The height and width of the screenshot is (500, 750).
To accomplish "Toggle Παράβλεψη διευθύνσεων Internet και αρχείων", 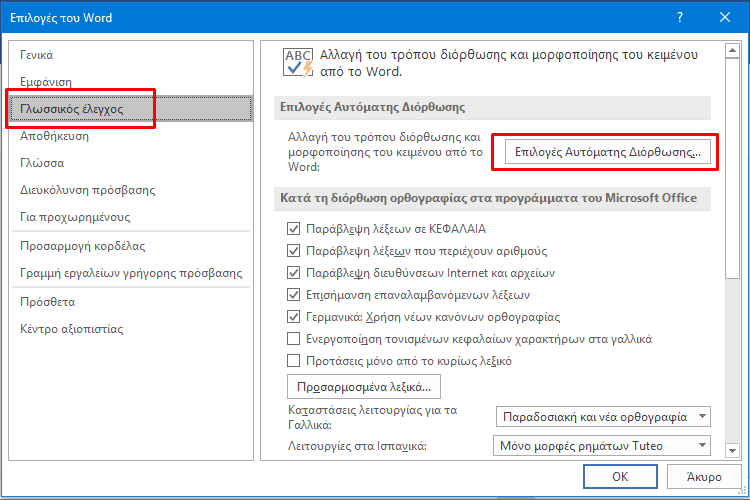I will click(293, 273).
